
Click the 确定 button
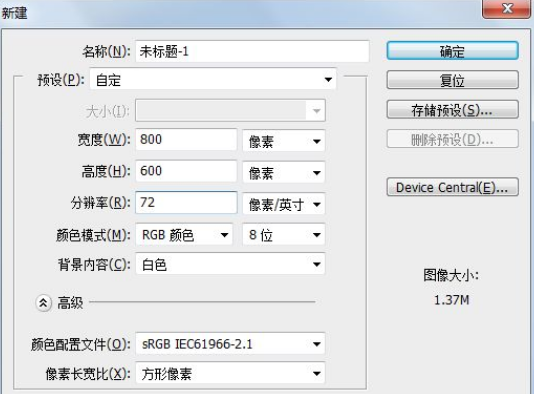pos(453,51)
